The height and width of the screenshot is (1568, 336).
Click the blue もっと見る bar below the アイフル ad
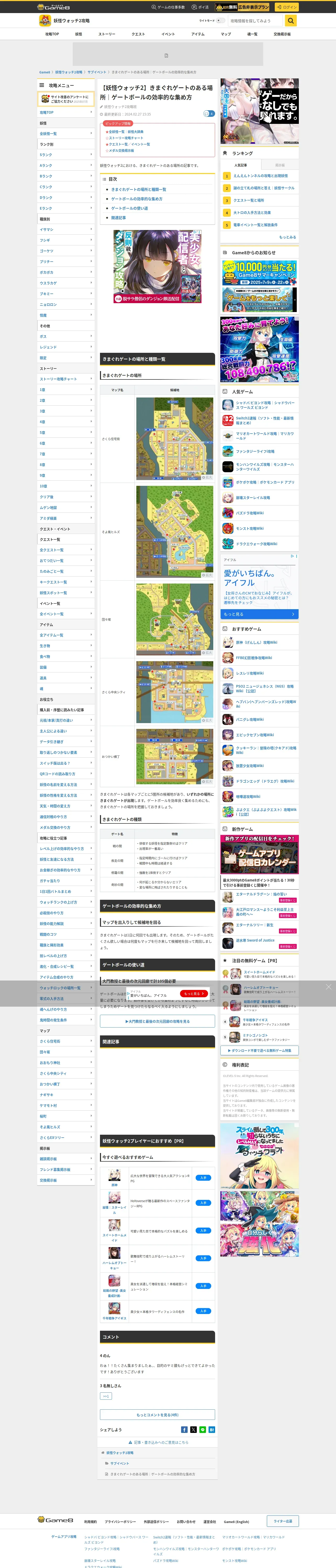pyautogui.click(x=260, y=614)
